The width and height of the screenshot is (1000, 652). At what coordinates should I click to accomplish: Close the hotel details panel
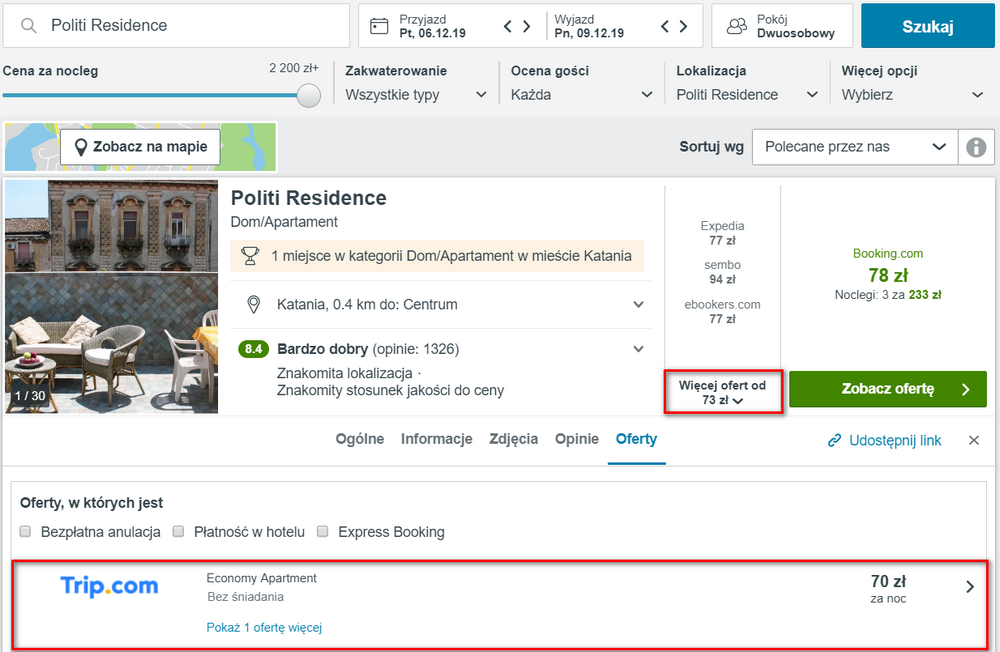[973, 440]
